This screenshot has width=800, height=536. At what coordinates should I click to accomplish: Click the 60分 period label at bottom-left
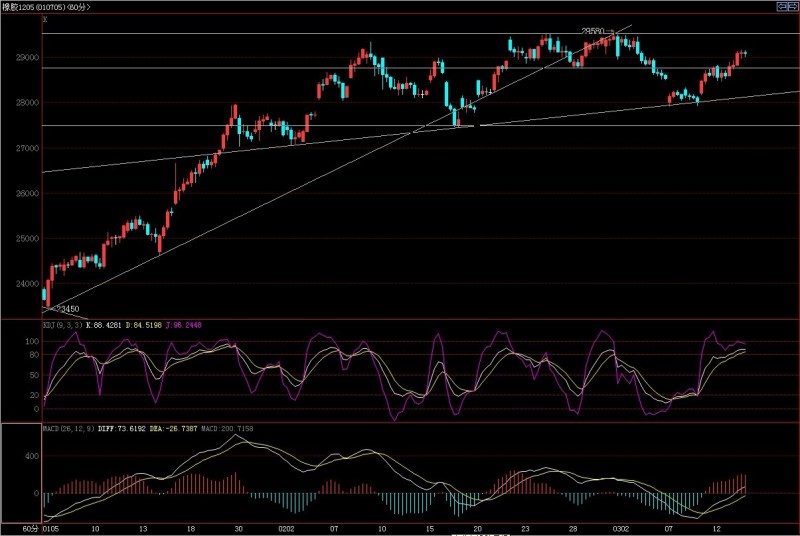point(30,526)
